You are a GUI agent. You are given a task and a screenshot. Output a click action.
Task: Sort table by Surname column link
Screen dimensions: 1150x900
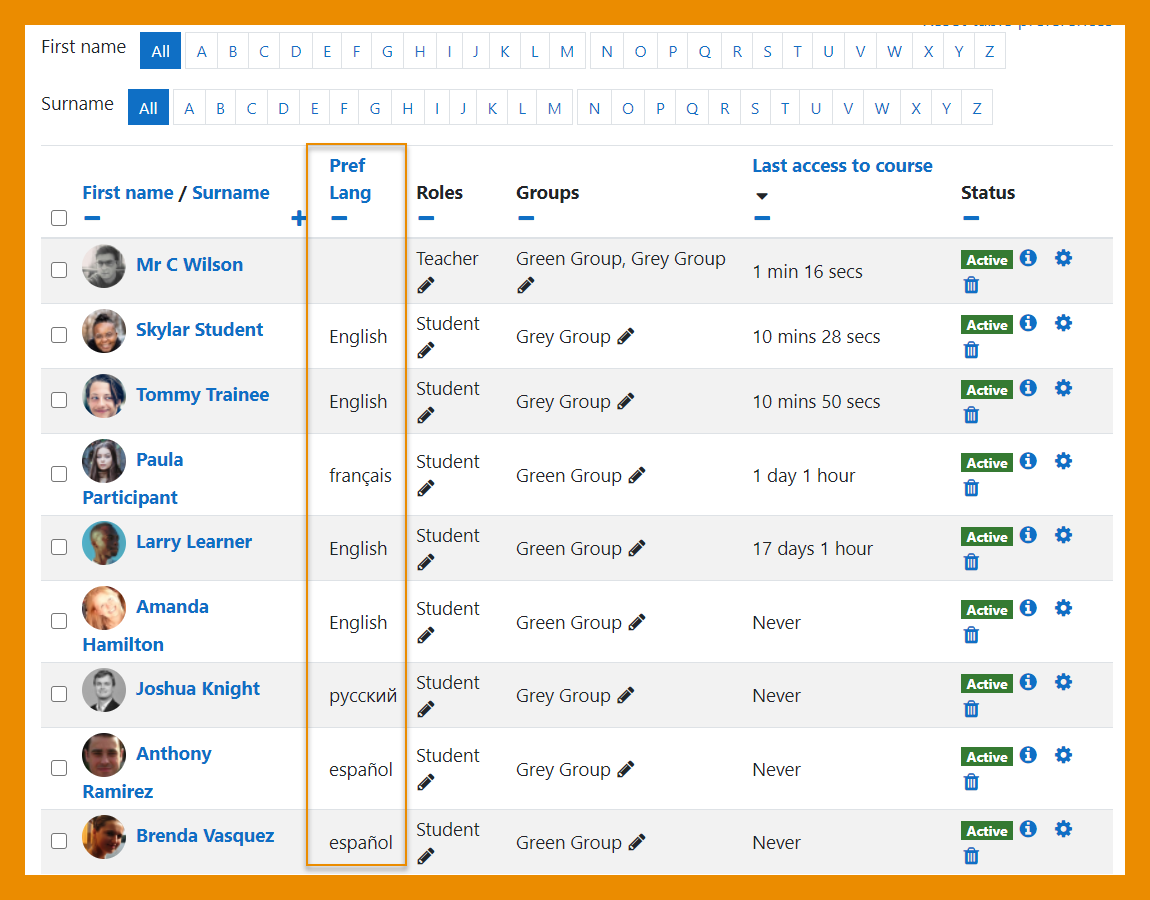pyautogui.click(x=230, y=193)
